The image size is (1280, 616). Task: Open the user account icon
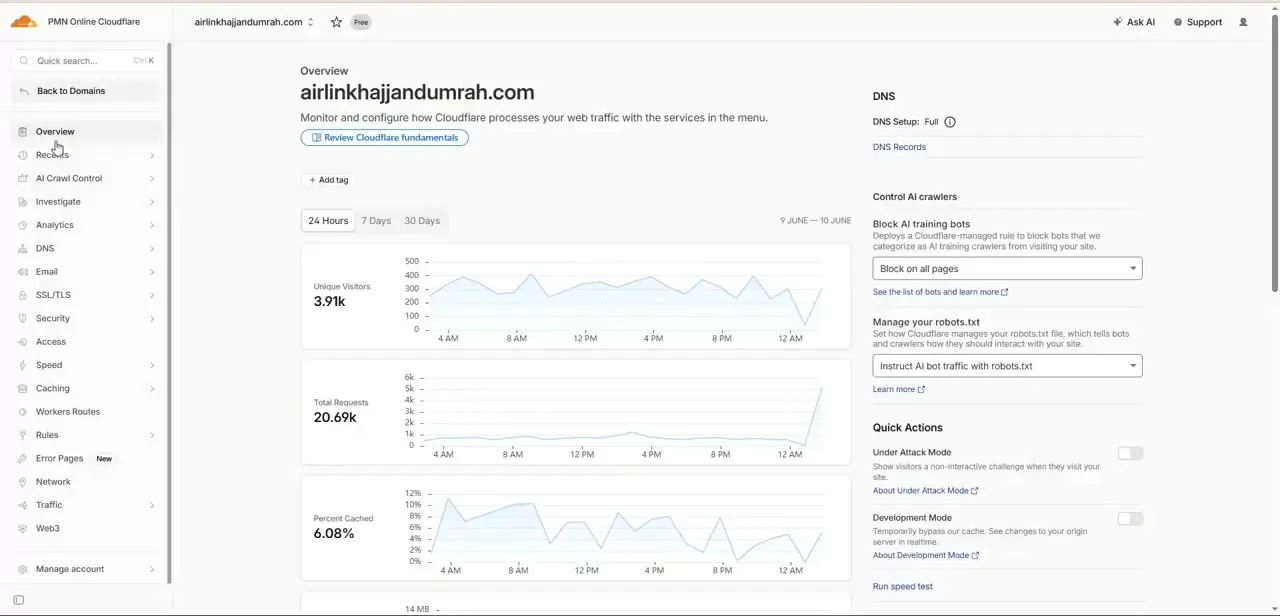[x=1243, y=22]
